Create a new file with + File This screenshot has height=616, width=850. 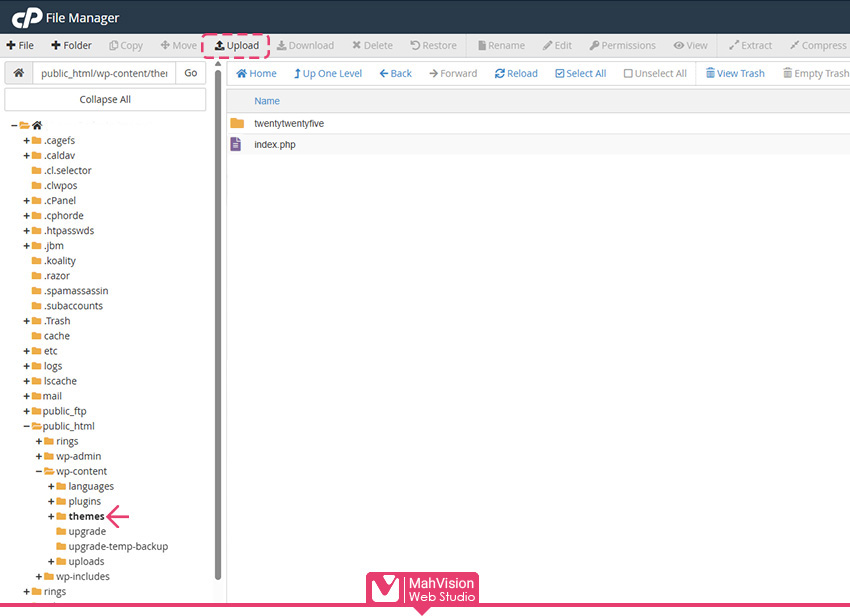click(x=20, y=45)
